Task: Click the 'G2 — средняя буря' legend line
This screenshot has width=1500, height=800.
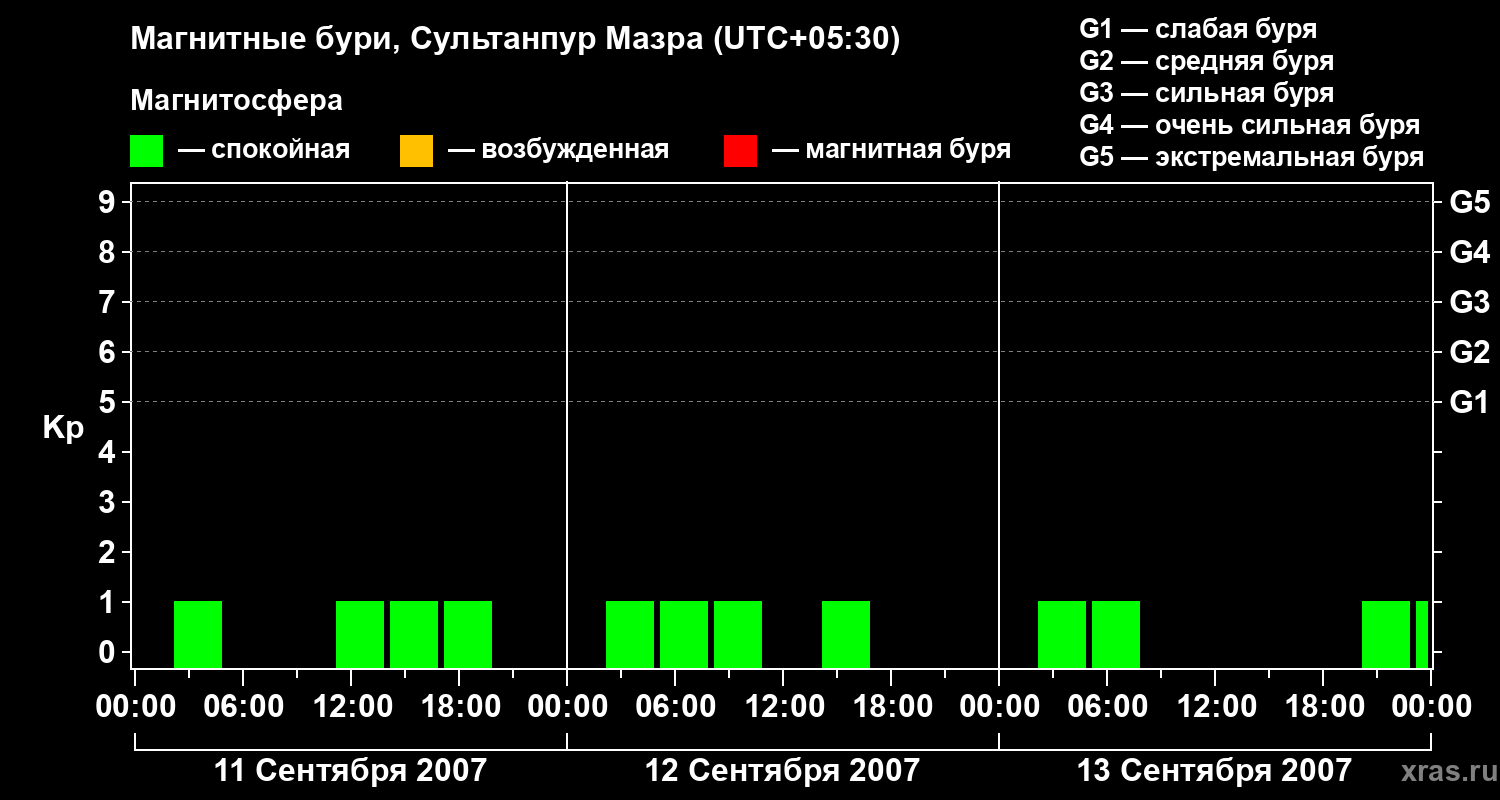Action: pyautogui.click(x=1207, y=61)
